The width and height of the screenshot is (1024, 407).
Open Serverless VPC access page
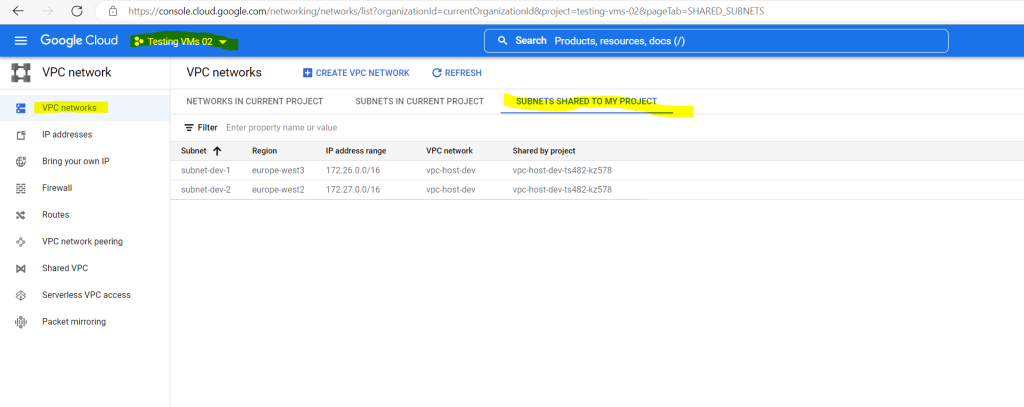coord(85,295)
